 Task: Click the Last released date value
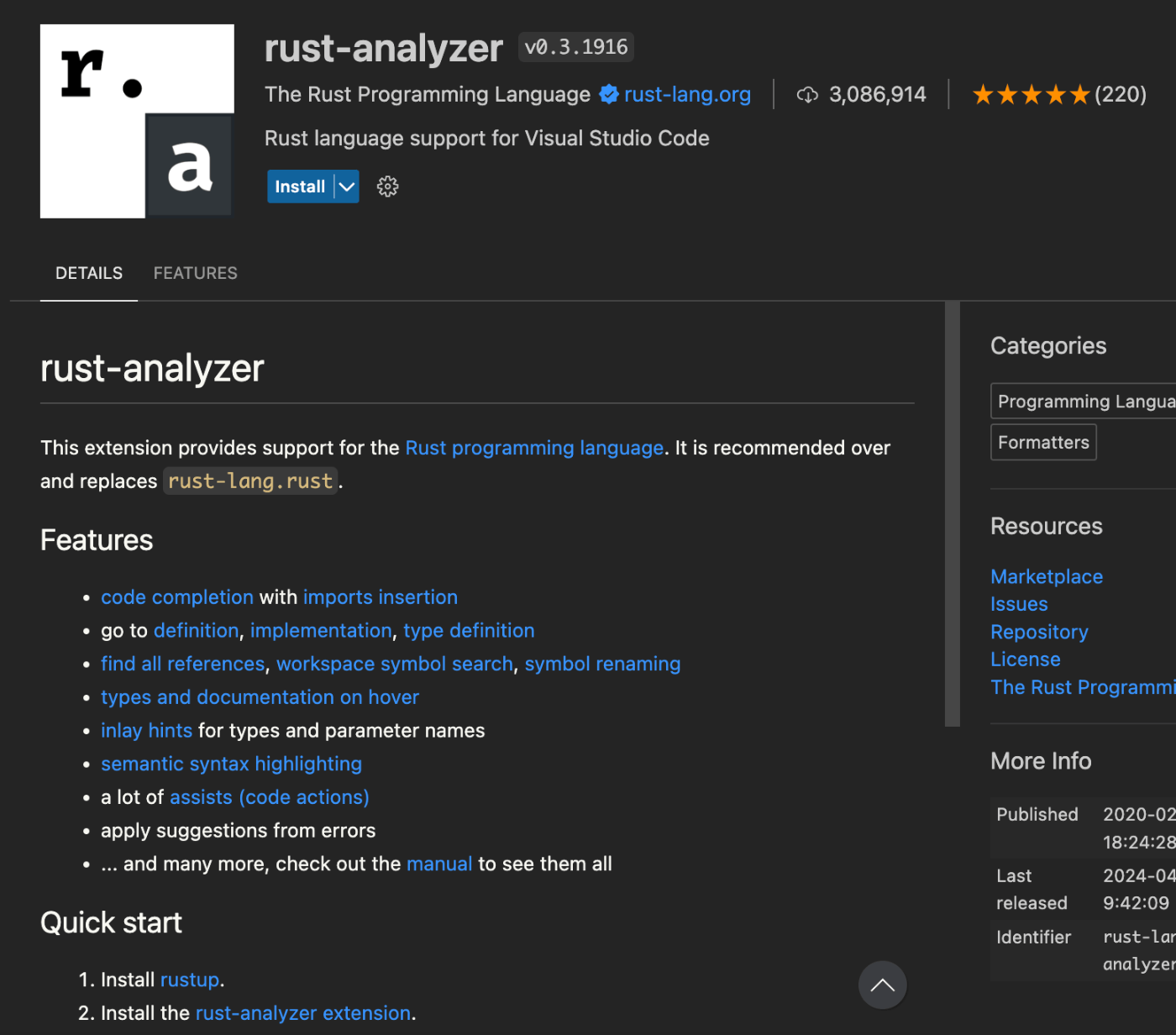(1139, 890)
